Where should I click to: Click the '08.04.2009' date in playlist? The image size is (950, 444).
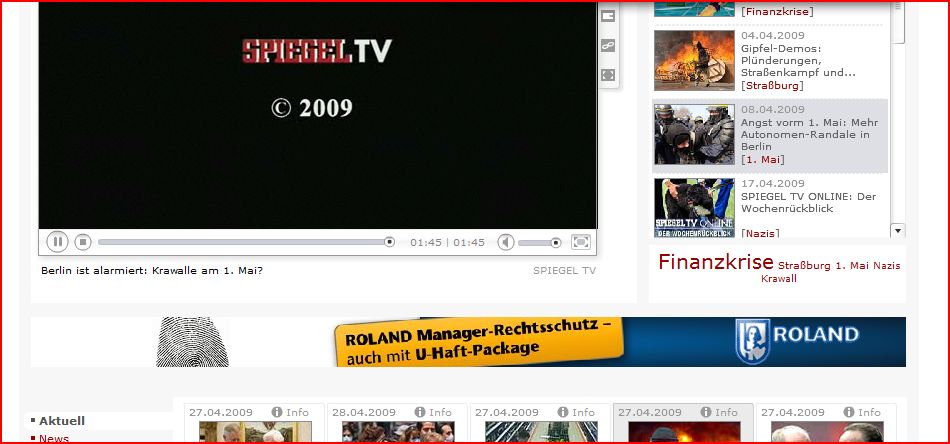(x=772, y=110)
